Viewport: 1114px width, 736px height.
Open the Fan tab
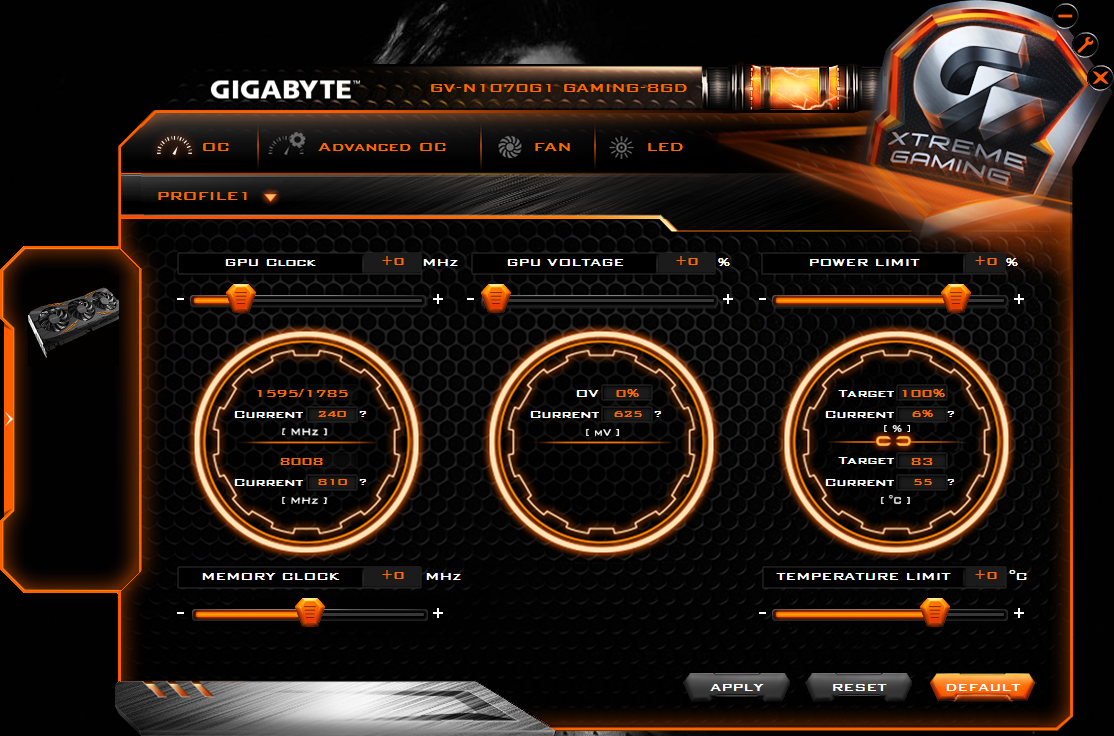point(534,147)
